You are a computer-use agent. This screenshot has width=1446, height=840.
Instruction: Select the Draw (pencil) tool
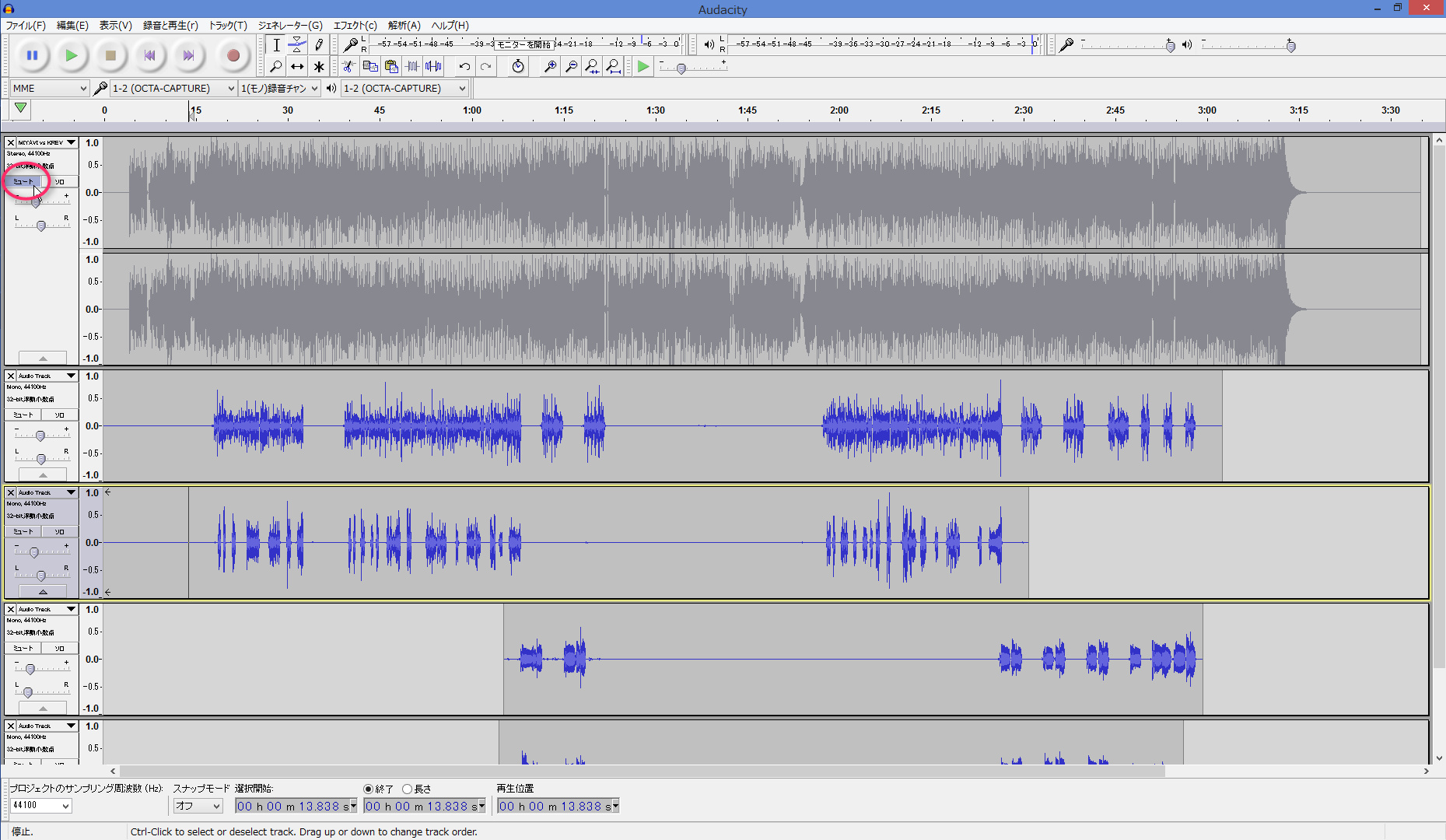click(x=318, y=45)
